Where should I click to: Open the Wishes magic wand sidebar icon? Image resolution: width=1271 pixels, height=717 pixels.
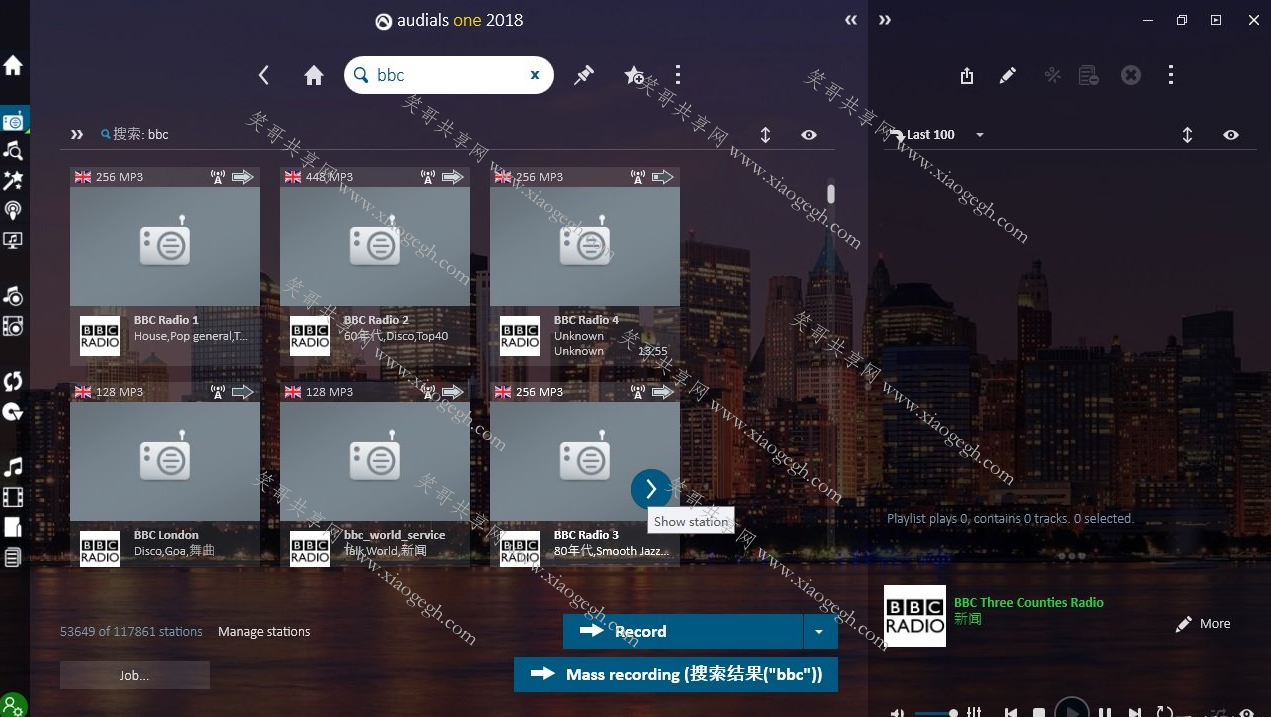13,180
